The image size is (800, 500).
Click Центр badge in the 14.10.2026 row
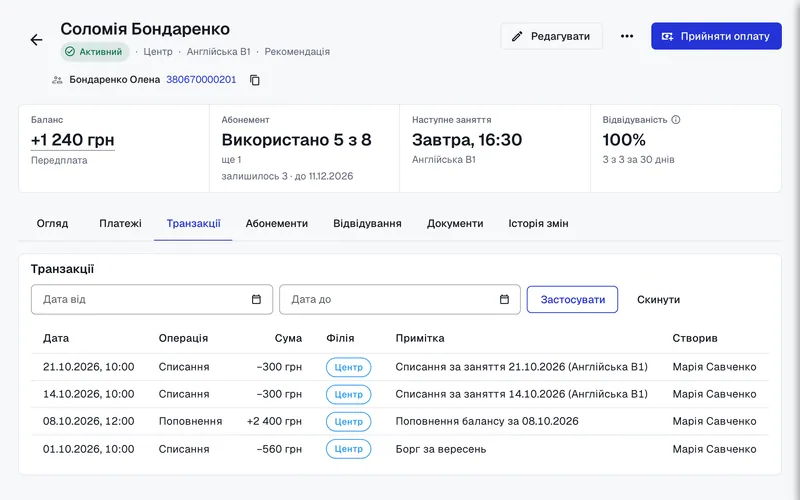click(x=348, y=394)
